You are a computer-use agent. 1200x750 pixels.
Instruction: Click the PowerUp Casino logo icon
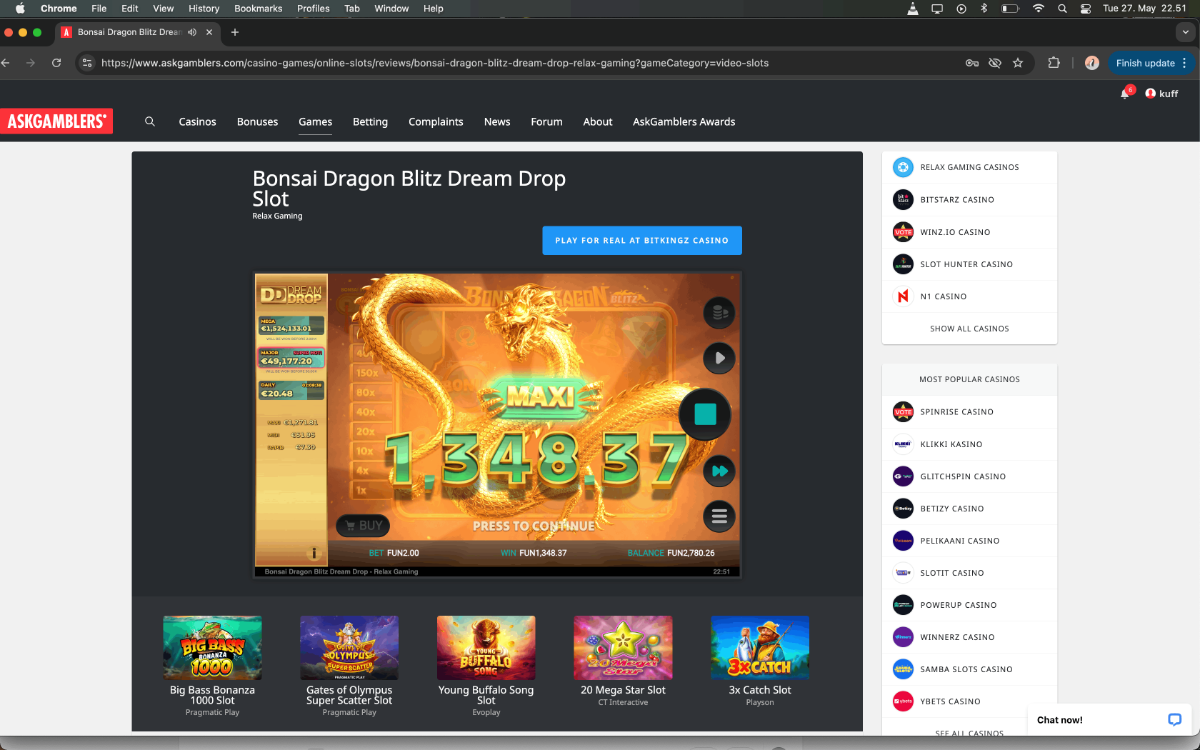coord(903,605)
